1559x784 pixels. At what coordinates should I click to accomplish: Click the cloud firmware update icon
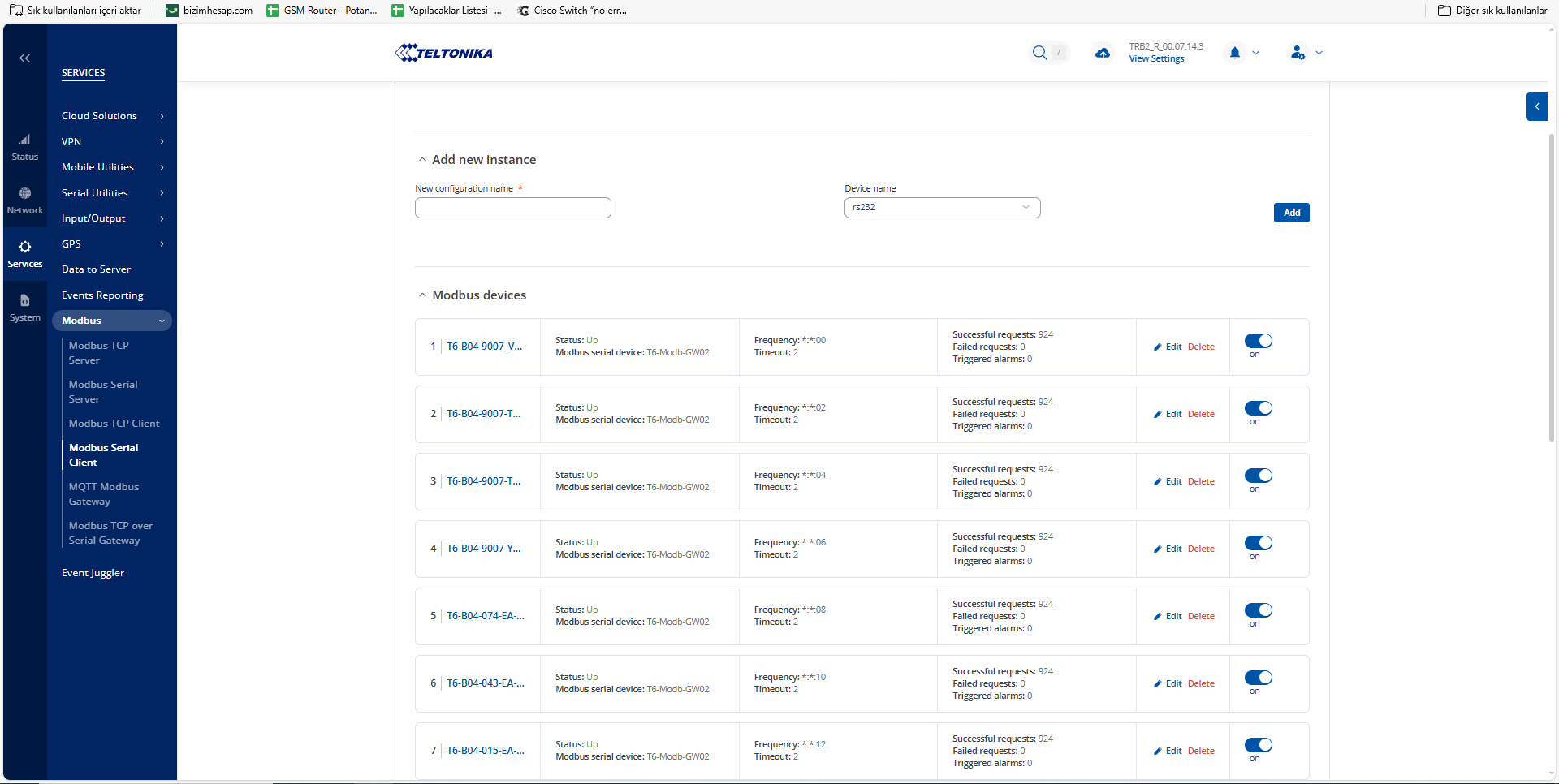click(1102, 53)
